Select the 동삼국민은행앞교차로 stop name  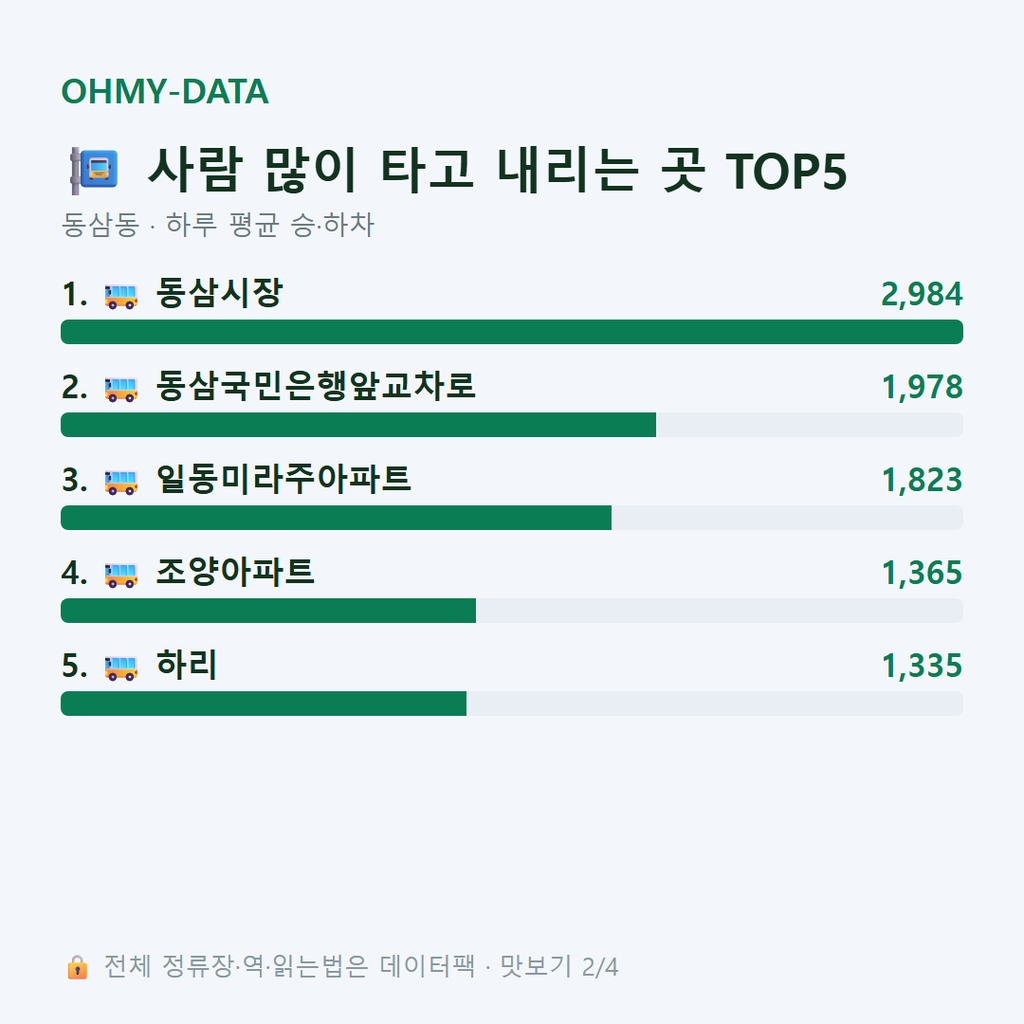[315, 386]
